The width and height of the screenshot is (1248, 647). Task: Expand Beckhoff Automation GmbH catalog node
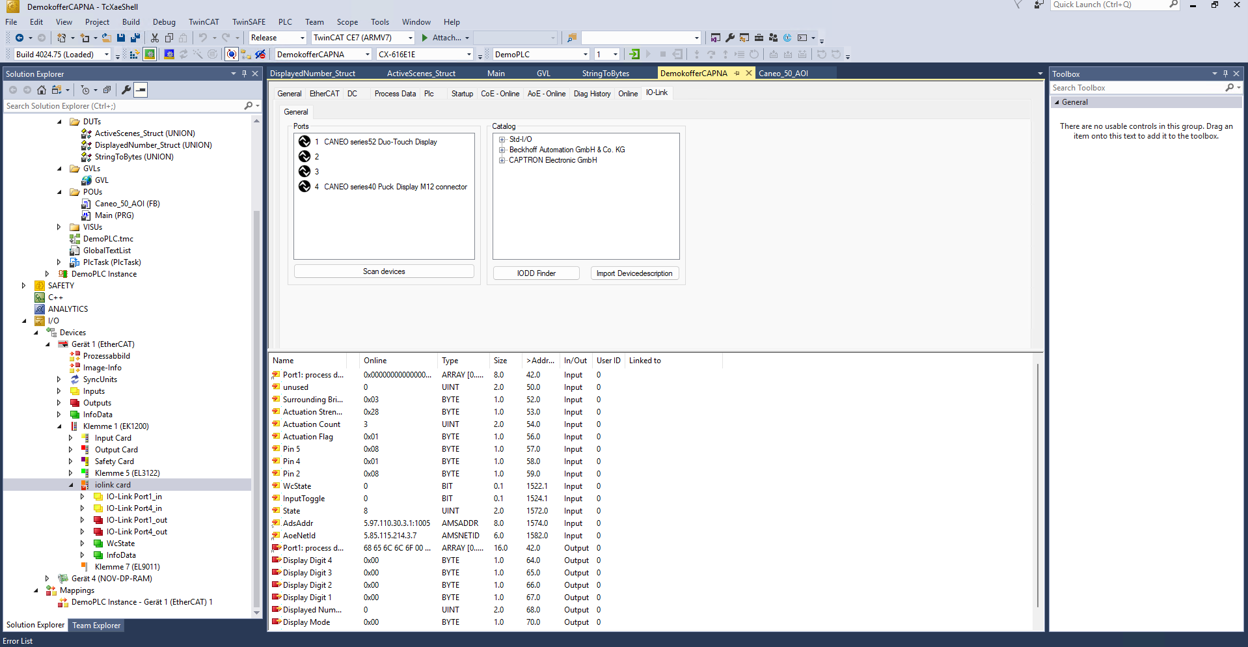pos(502,150)
